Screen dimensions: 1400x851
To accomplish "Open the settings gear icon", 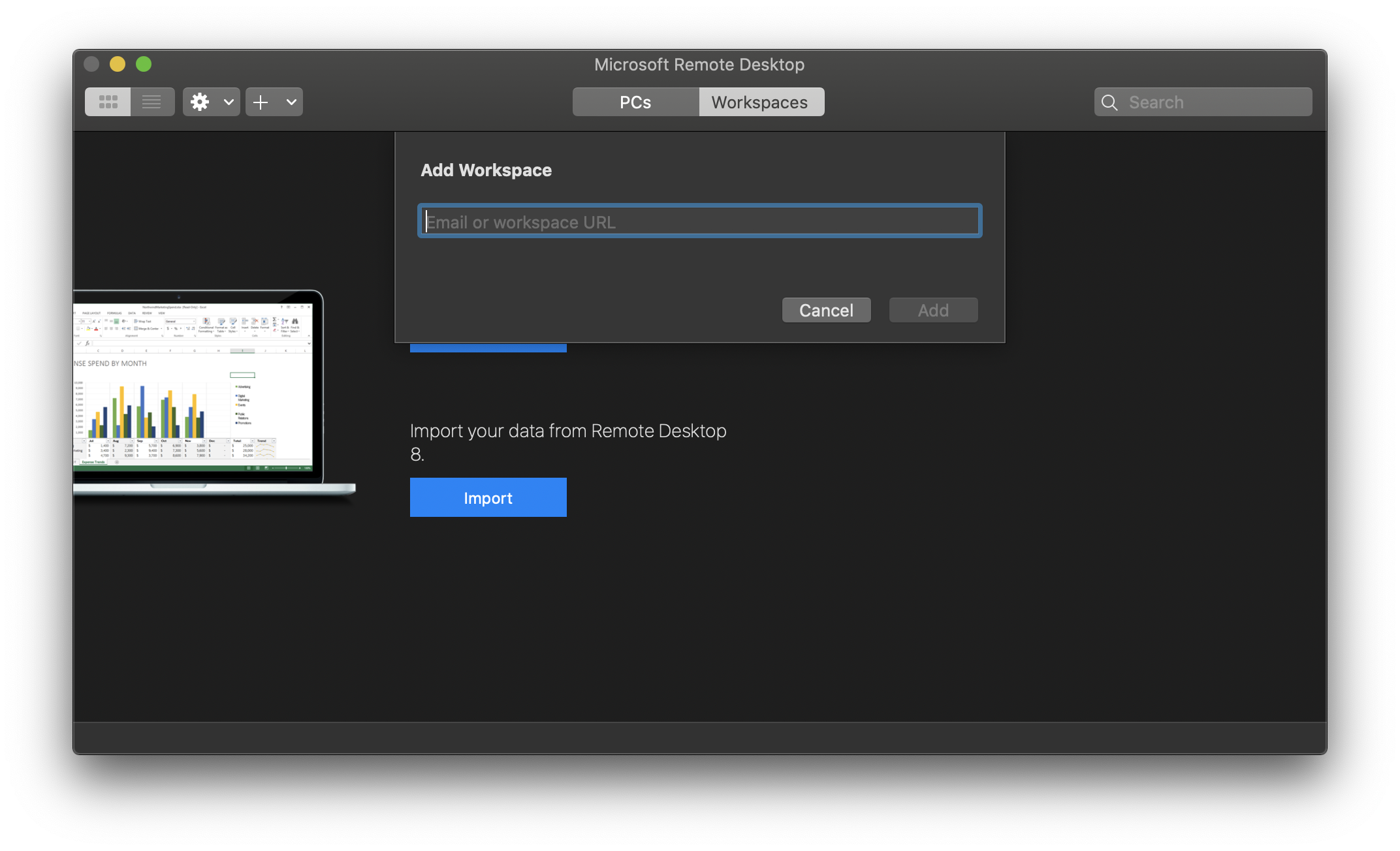I will click(200, 102).
